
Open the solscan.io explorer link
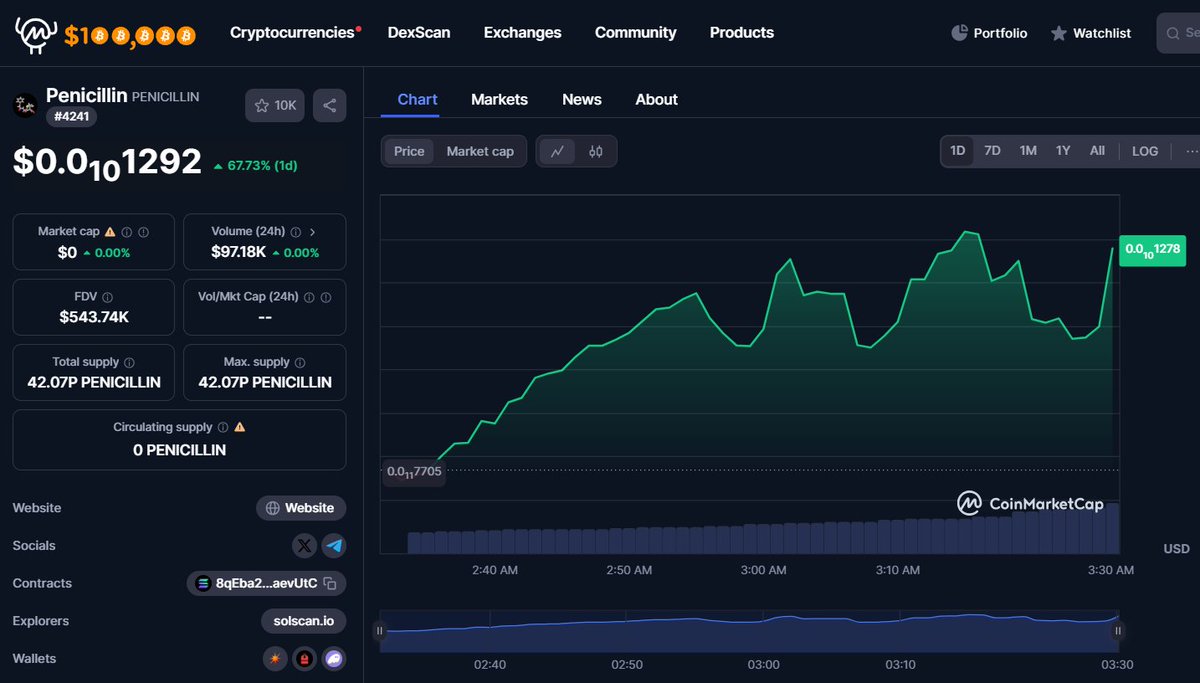click(303, 621)
